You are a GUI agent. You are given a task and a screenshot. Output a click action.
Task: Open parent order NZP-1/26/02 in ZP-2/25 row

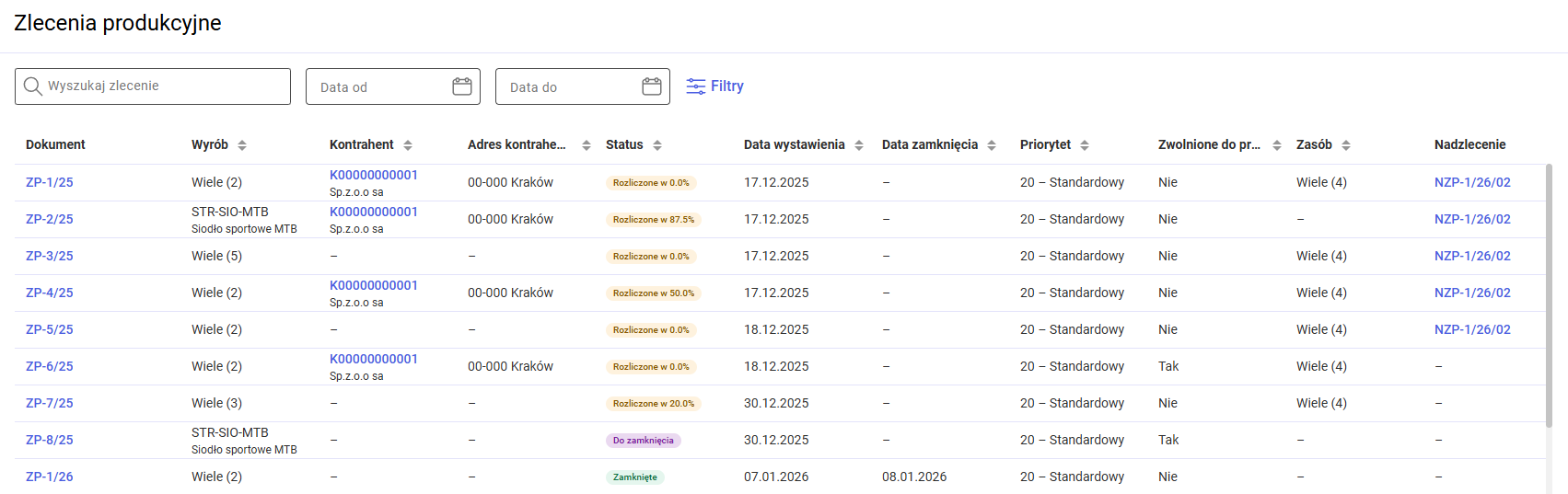[x=1472, y=219]
